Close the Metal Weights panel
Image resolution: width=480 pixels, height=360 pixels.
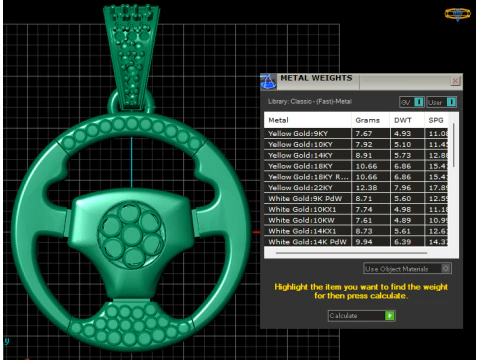click(x=455, y=81)
